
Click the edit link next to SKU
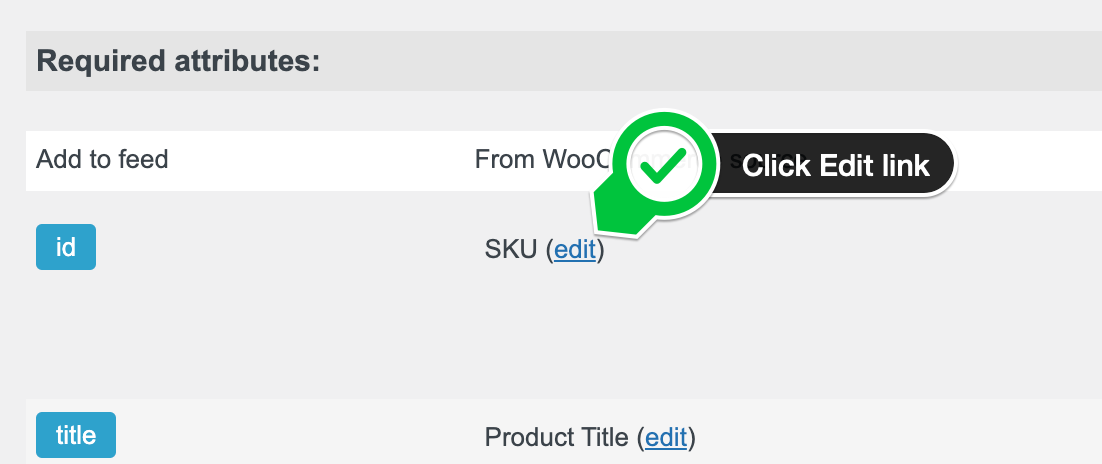pos(575,250)
